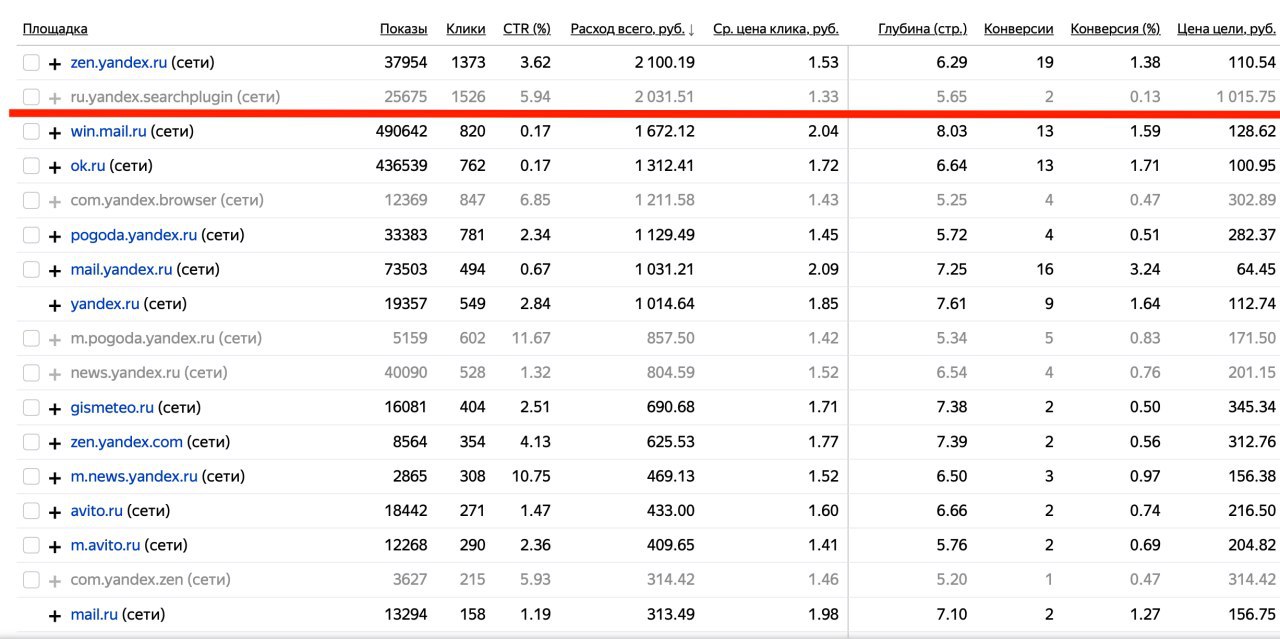Click the 64.45 goal price value

1256,269
